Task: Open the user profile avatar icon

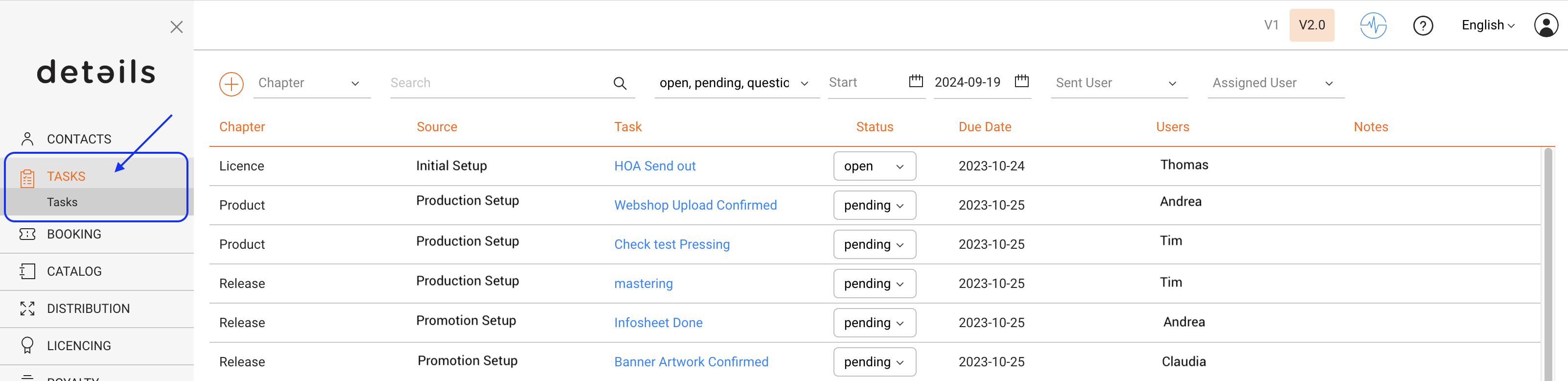Action: point(1545,25)
